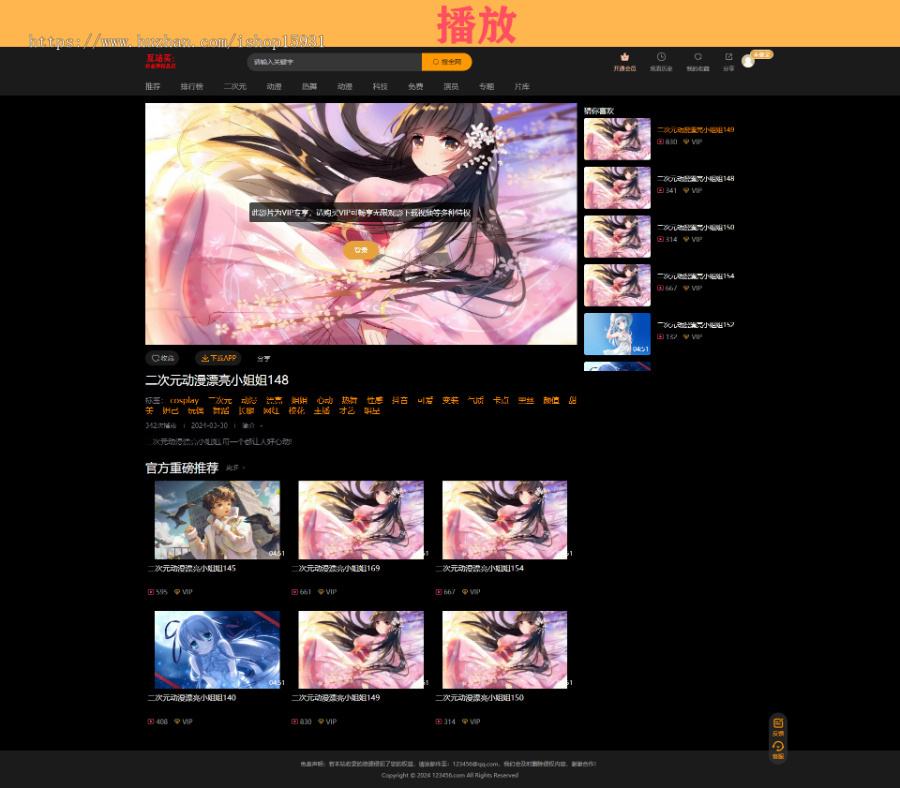Open the 热舞 navigation tab
This screenshot has height=788, width=900.
[309, 87]
